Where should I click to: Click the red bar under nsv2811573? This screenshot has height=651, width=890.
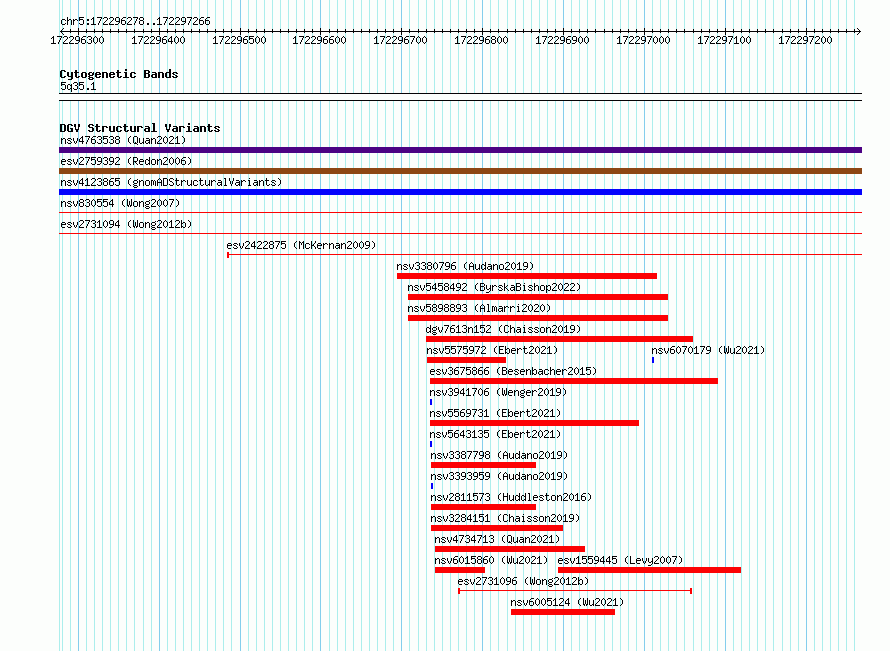(x=484, y=507)
